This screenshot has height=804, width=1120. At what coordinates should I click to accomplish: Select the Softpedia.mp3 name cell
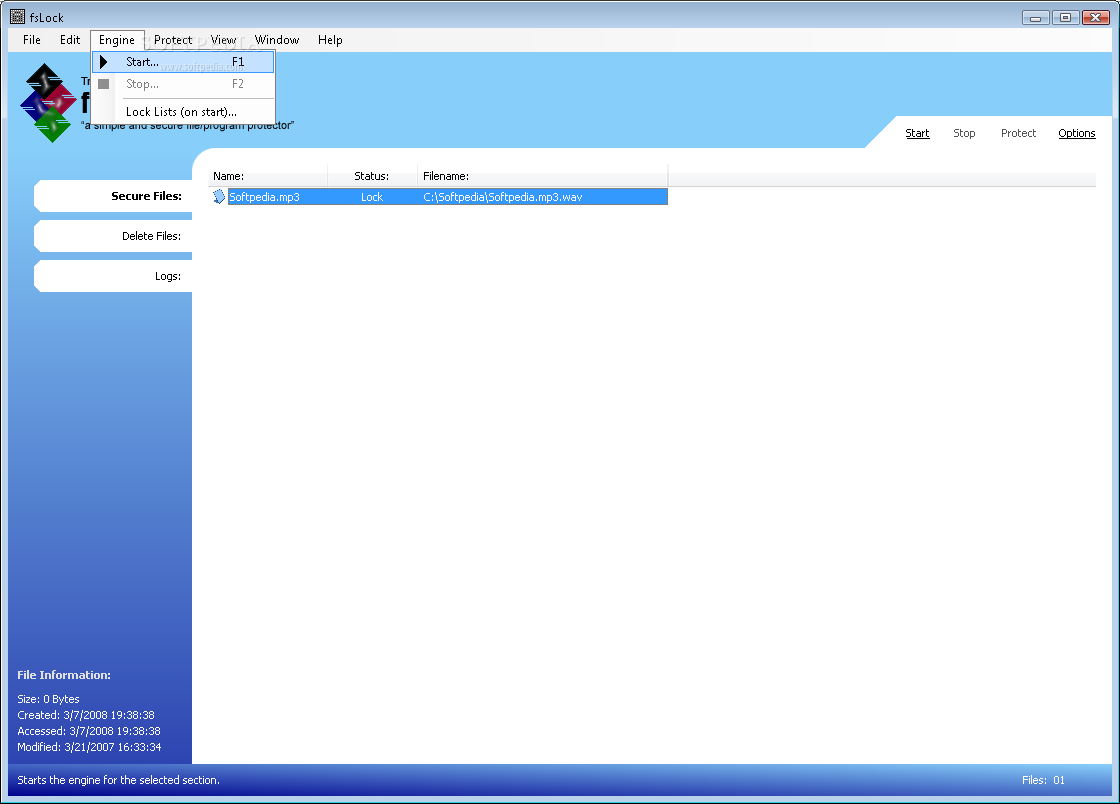tap(264, 197)
